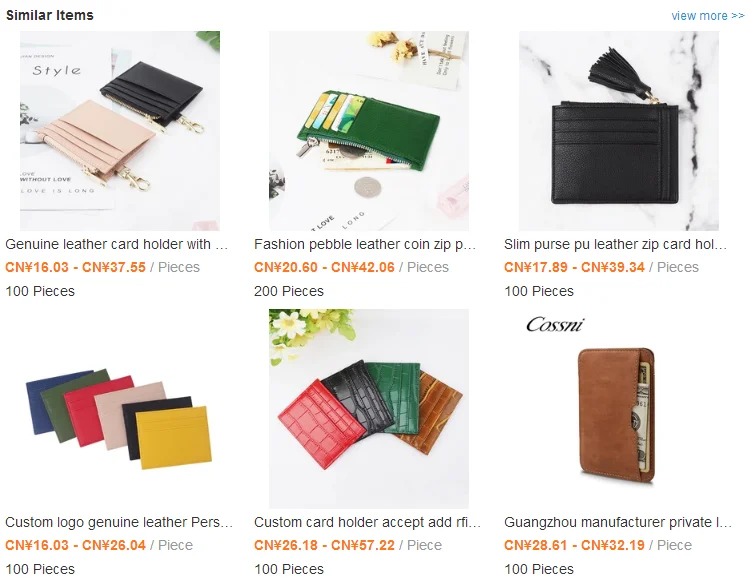The image size is (748, 583).
Task: Click price CN¥16.03 - CN¥37.55
Action: [x=75, y=267]
